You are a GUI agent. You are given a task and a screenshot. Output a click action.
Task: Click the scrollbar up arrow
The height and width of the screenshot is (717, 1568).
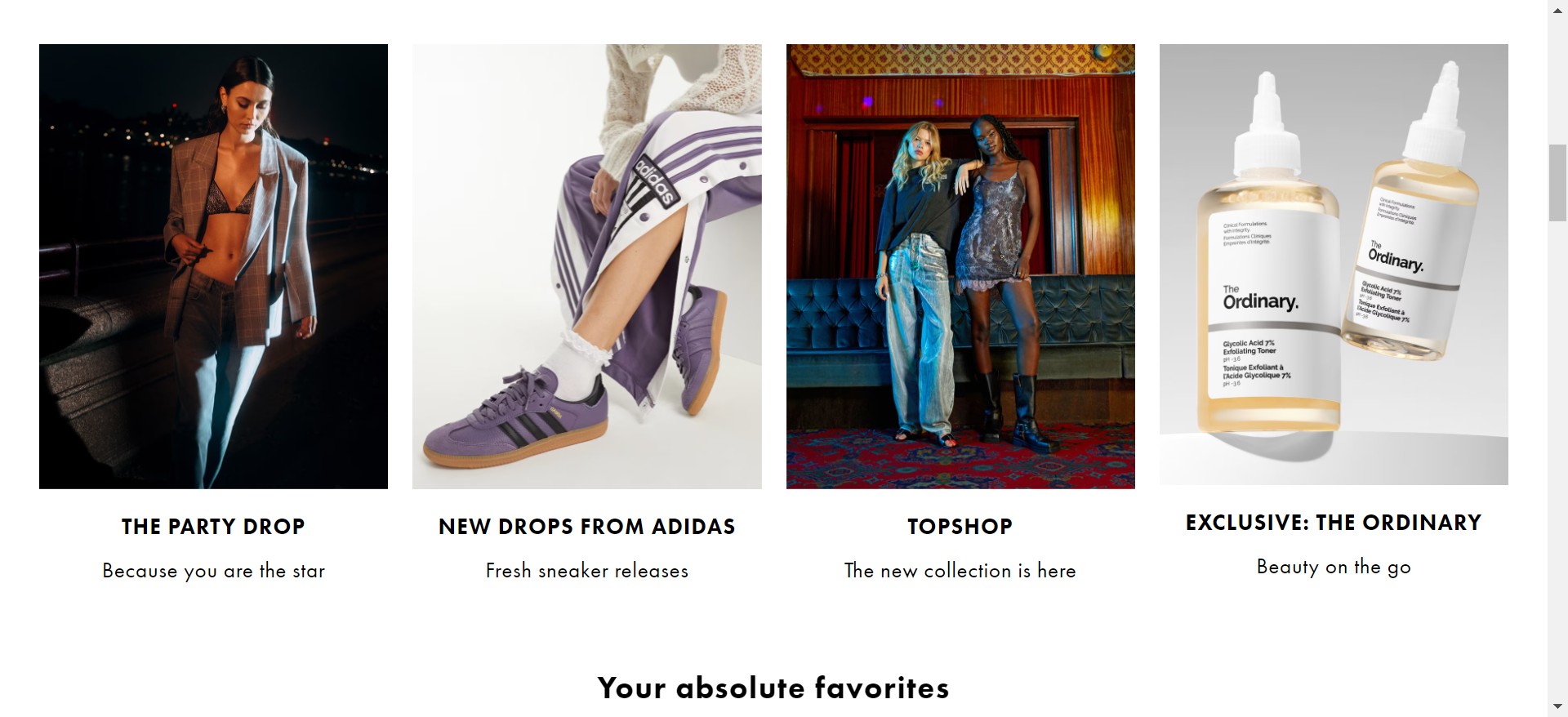pyautogui.click(x=1557, y=8)
